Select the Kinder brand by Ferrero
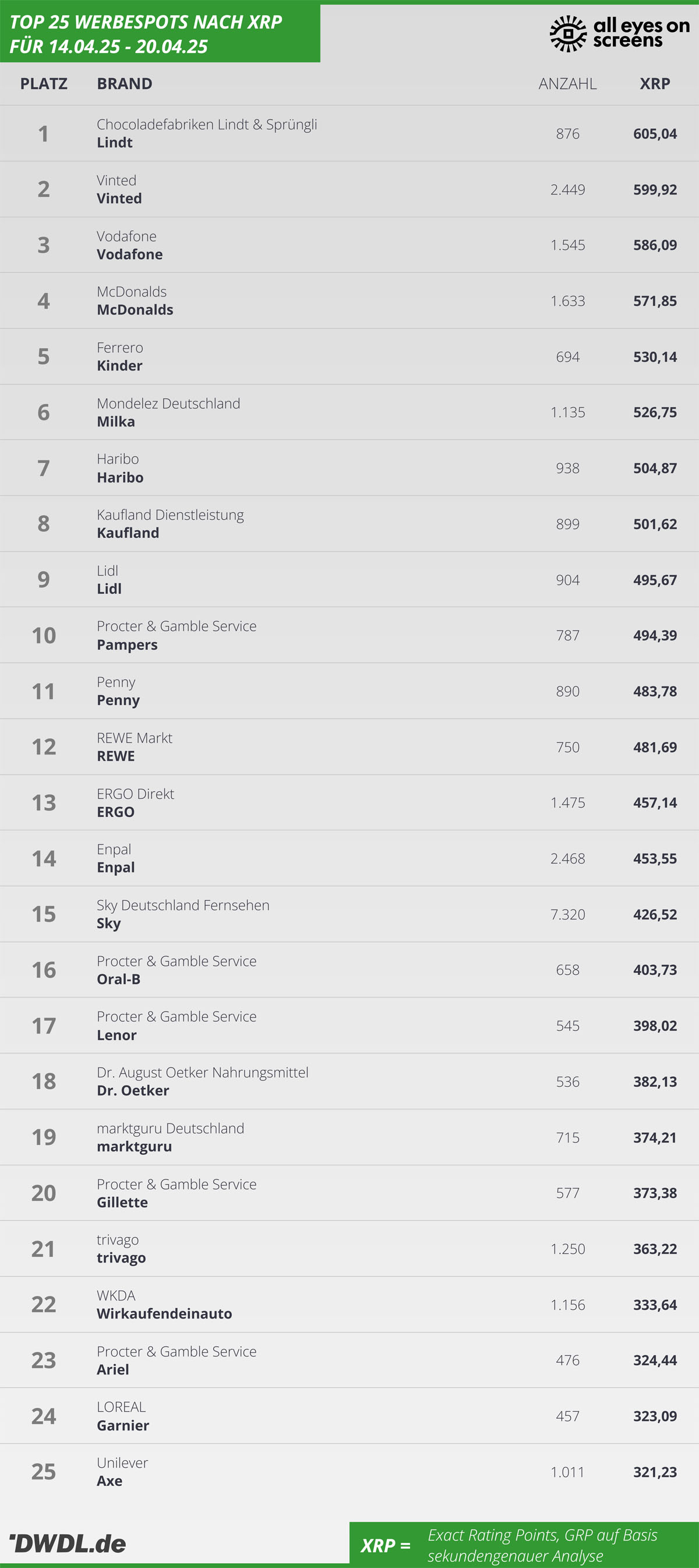Viewport: 699px width, 1568px height. tap(120, 366)
